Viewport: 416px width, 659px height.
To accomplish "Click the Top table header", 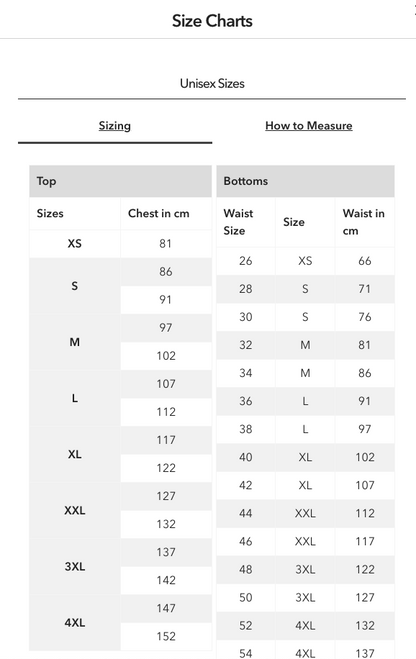I will pos(121,181).
